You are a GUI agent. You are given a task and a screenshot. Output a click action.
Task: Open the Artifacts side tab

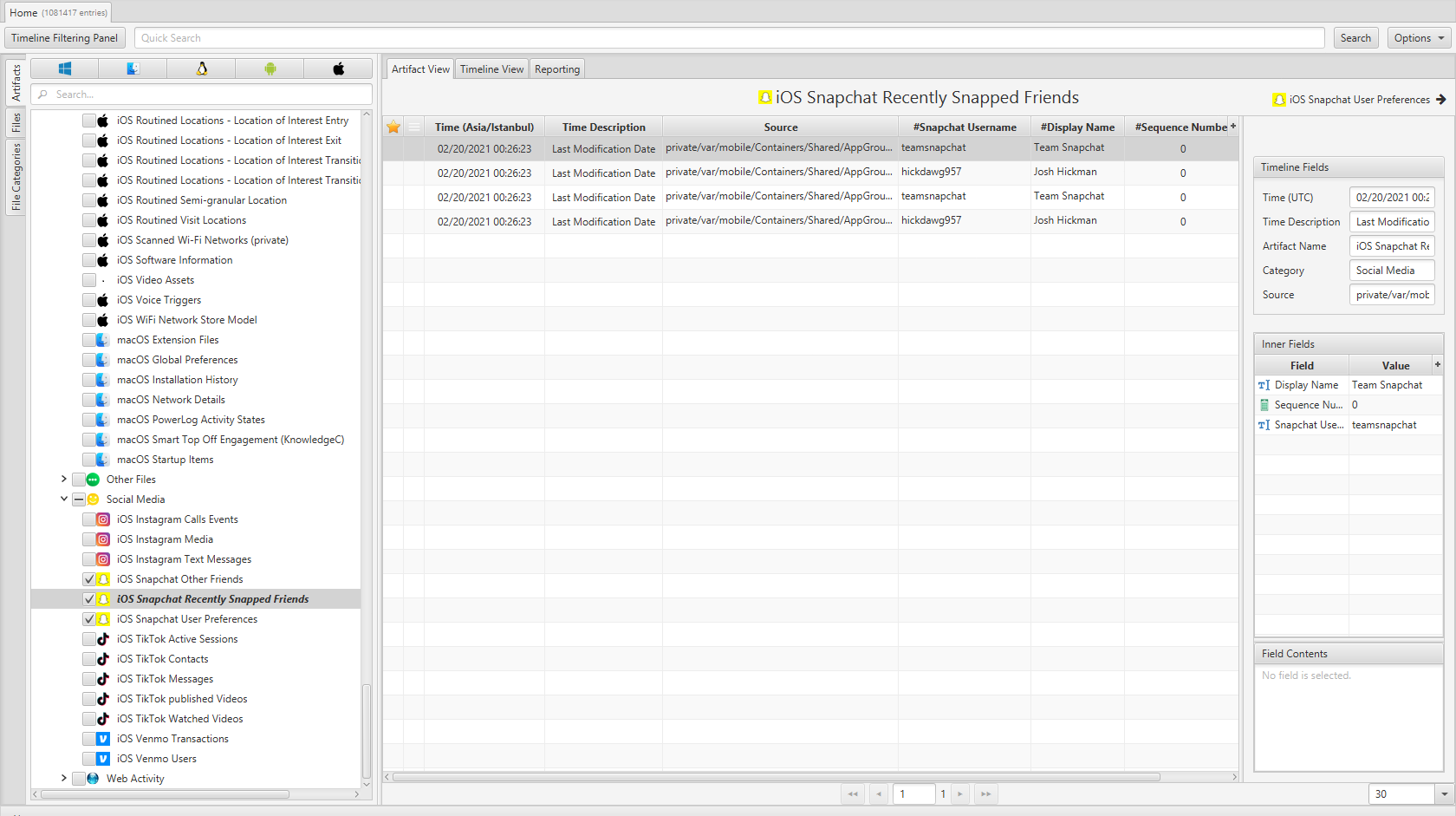pyautogui.click(x=16, y=82)
